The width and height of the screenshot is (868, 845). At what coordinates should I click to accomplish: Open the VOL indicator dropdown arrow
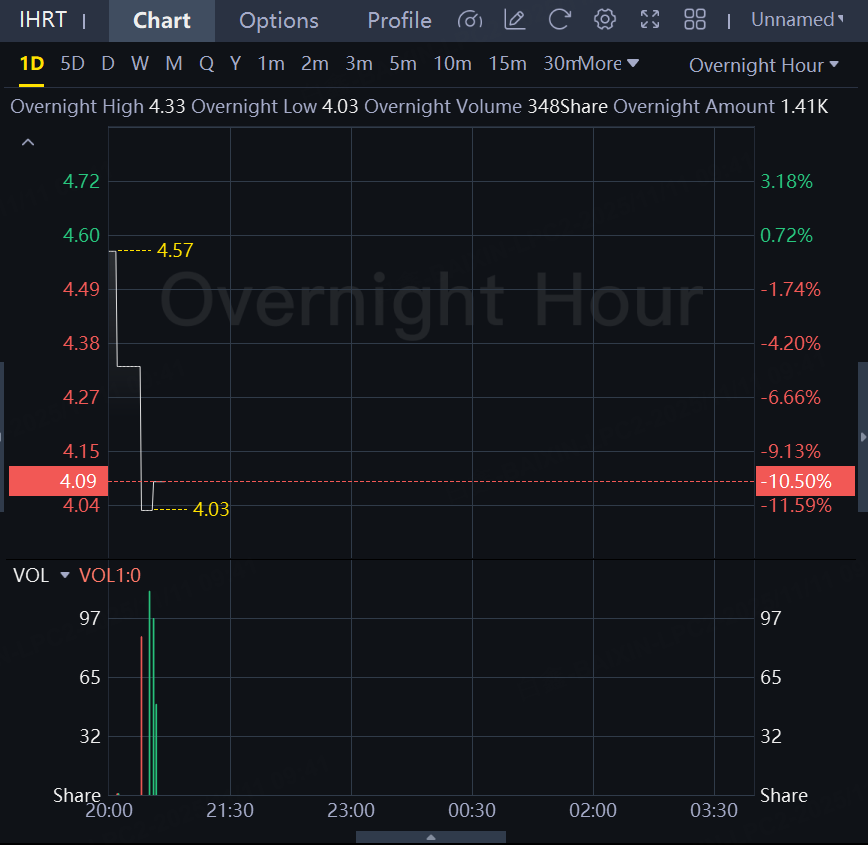(x=65, y=575)
